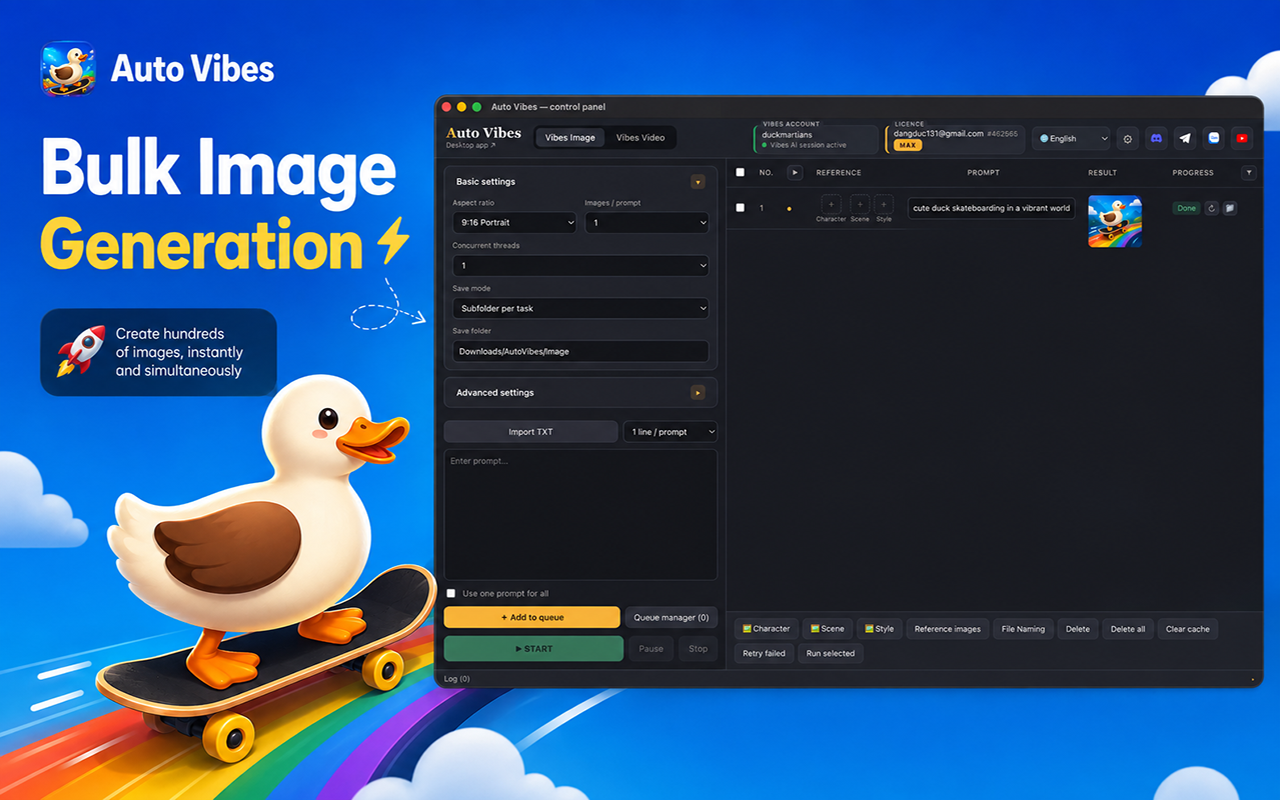Image resolution: width=1280 pixels, height=800 pixels.
Task: Click the green START button
Action: coord(533,648)
